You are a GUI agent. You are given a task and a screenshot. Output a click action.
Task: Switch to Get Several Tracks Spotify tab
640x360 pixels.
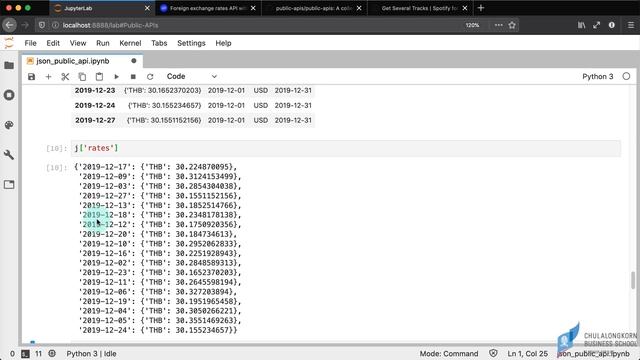[x=419, y=8]
